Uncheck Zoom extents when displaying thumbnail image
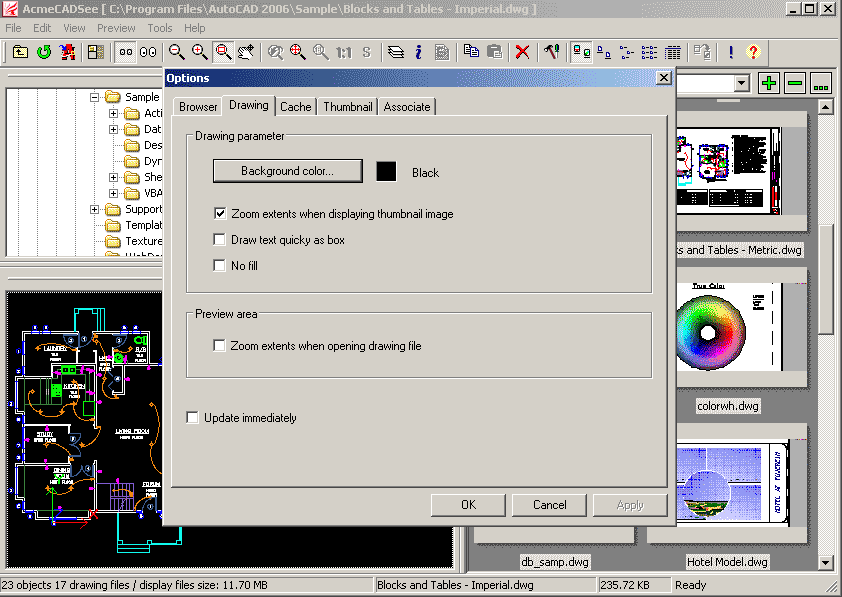This screenshot has width=842, height=597. [220, 214]
